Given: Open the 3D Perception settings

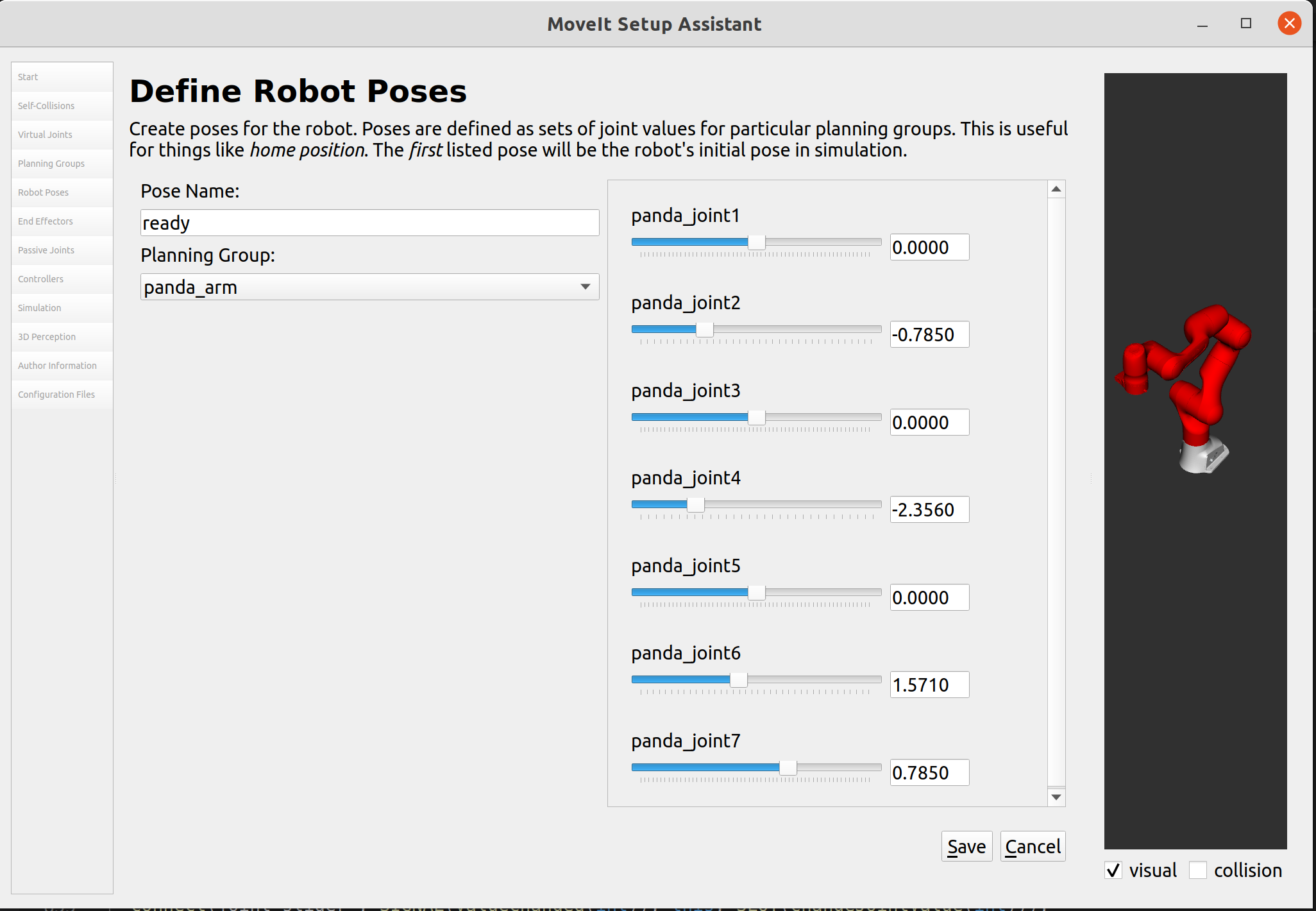Looking at the screenshot, I should pos(46,336).
